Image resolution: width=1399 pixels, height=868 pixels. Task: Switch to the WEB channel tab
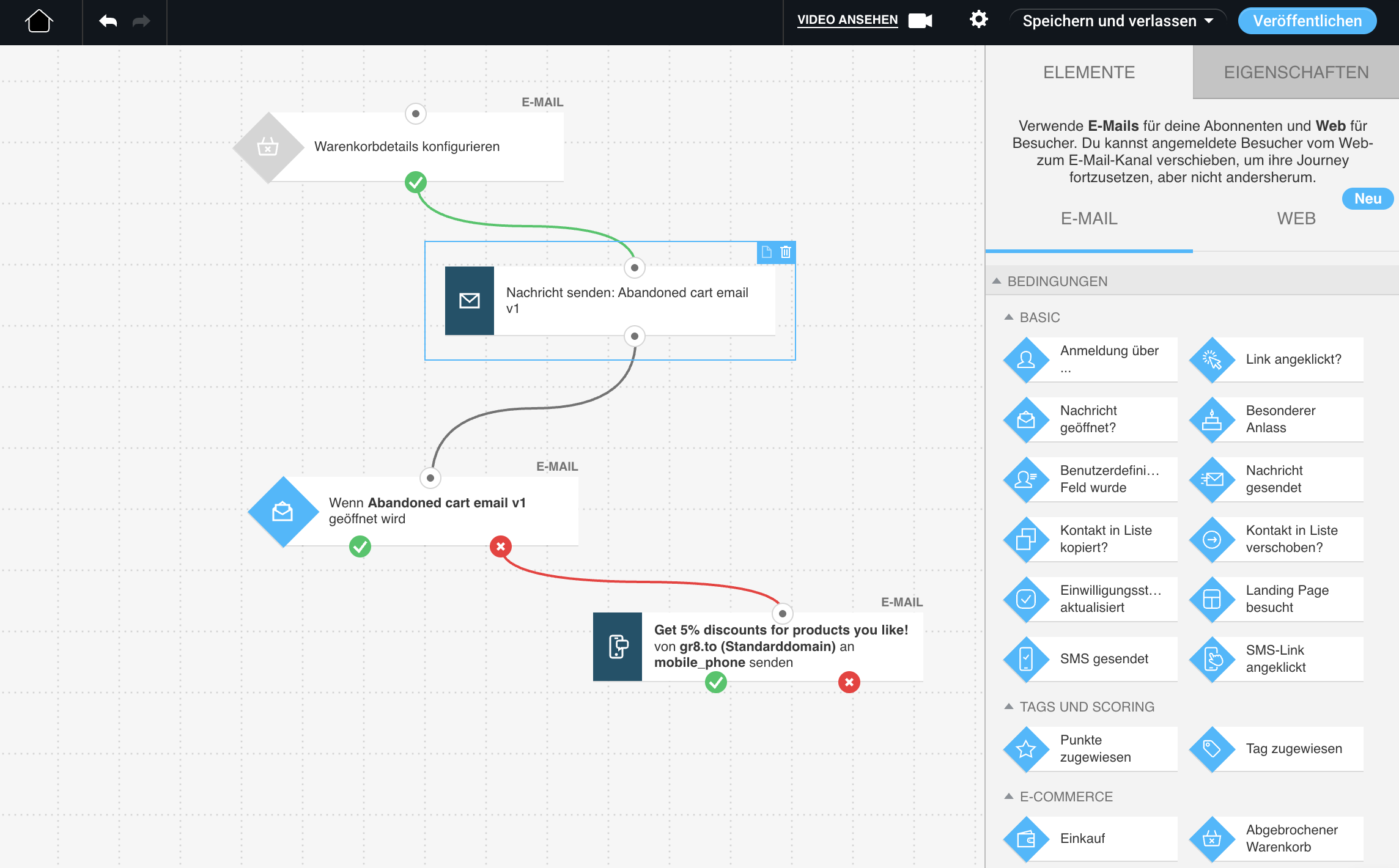pyautogui.click(x=1296, y=219)
